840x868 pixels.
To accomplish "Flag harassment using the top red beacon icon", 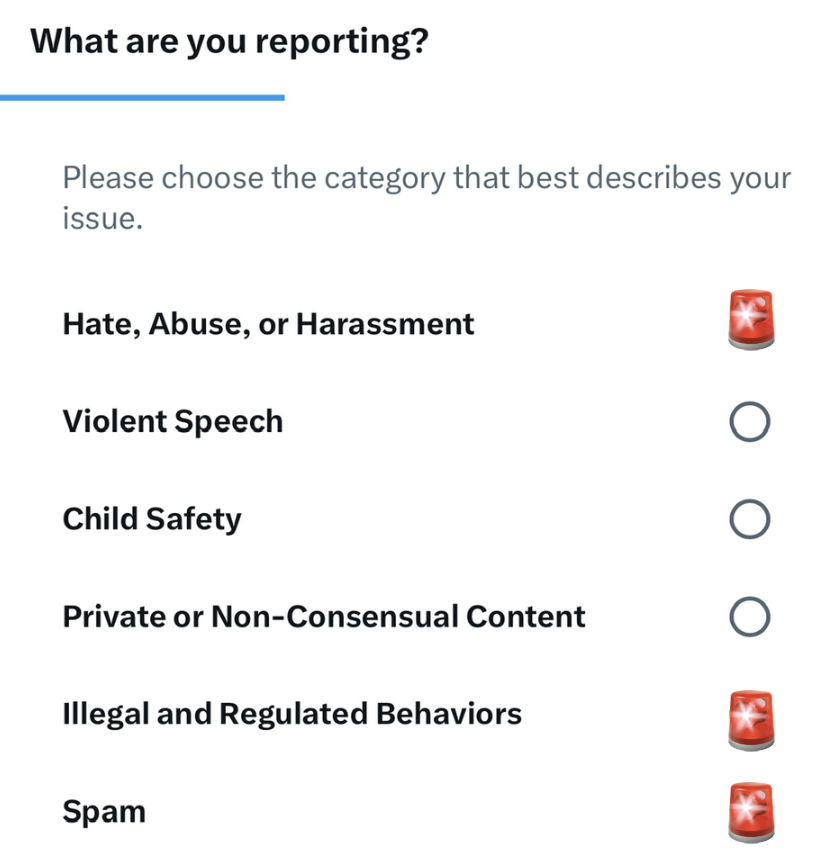I will tap(751, 319).
